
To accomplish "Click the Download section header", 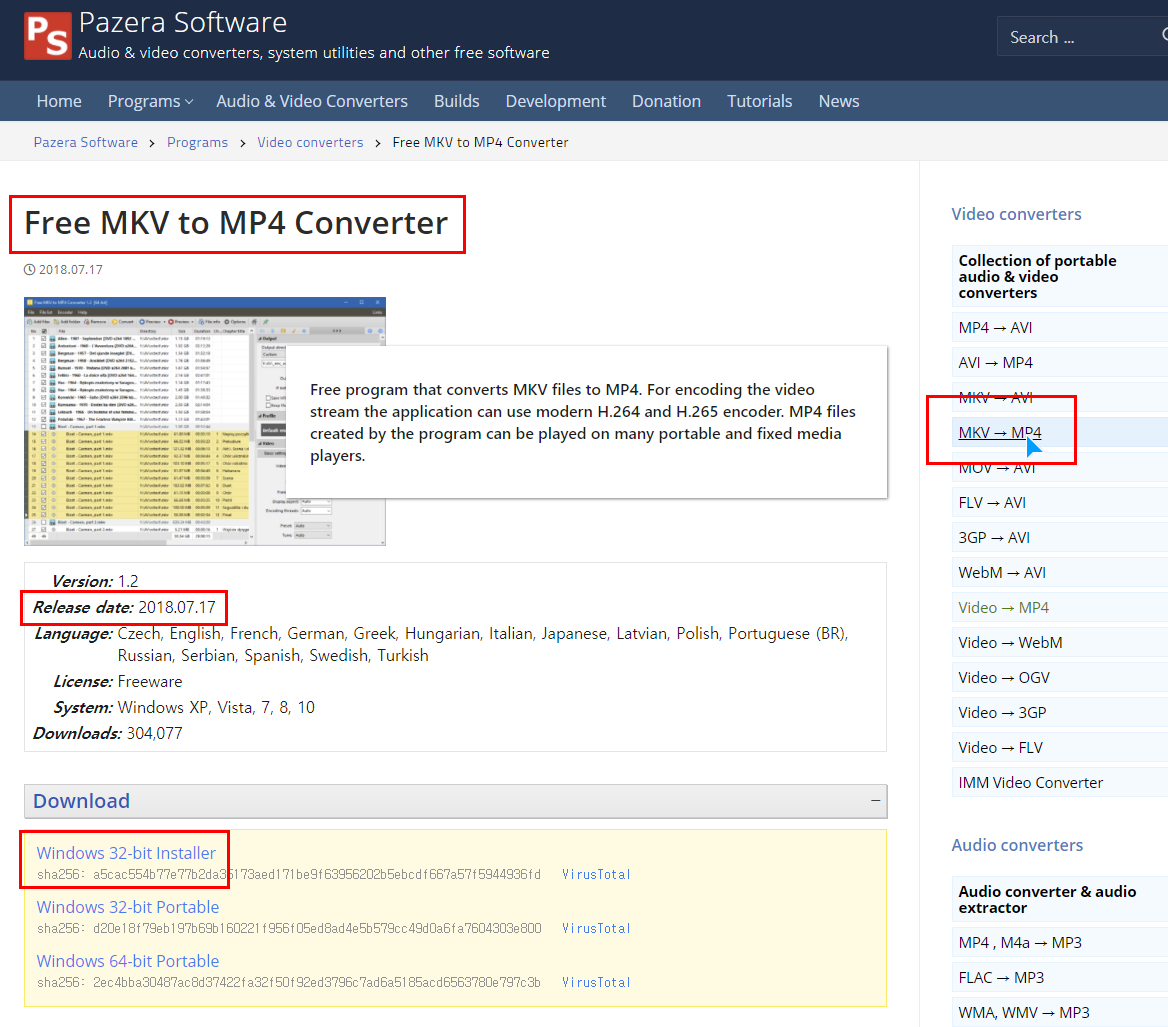I will [x=455, y=801].
